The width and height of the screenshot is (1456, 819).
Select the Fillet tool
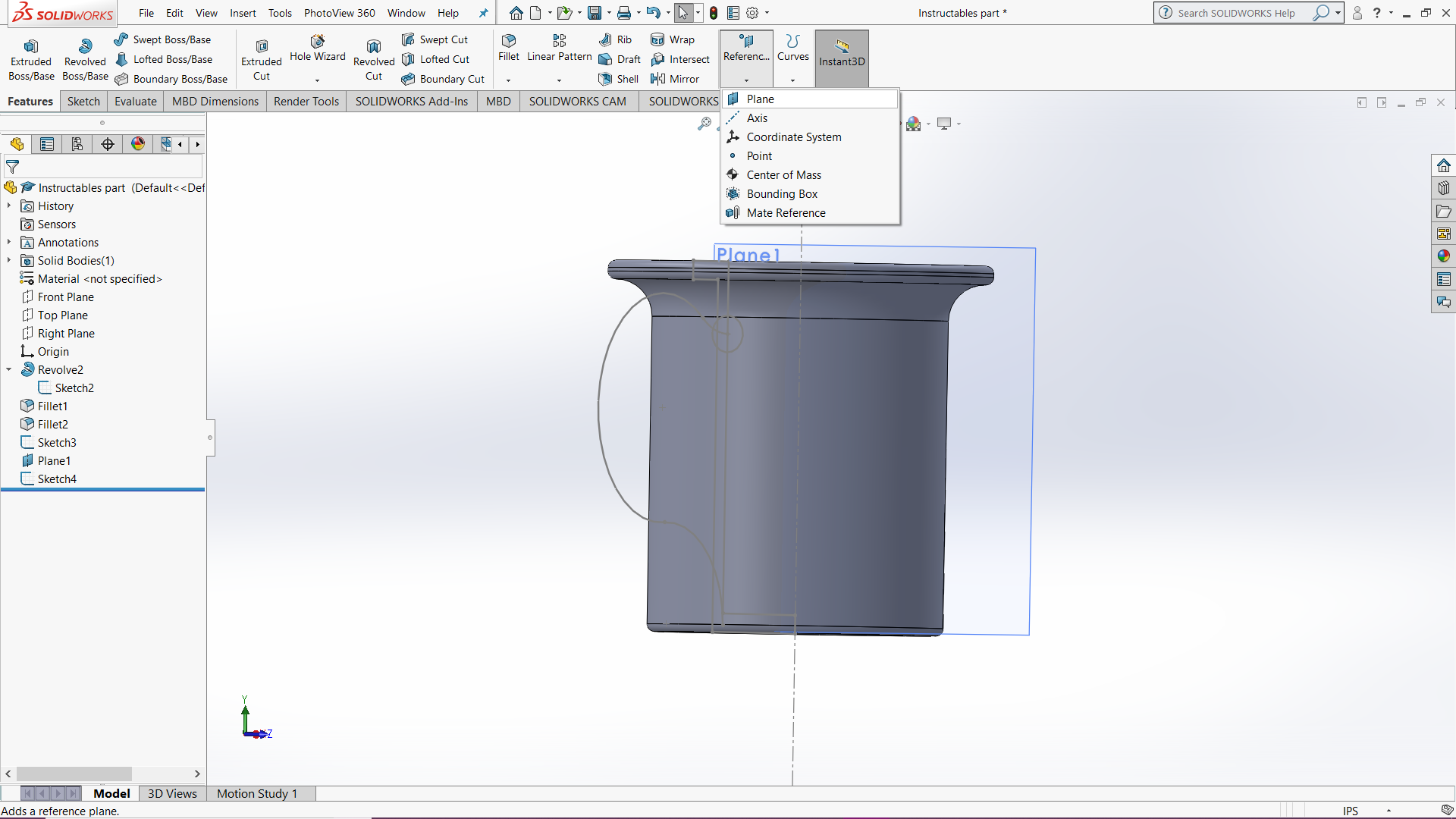point(508,52)
